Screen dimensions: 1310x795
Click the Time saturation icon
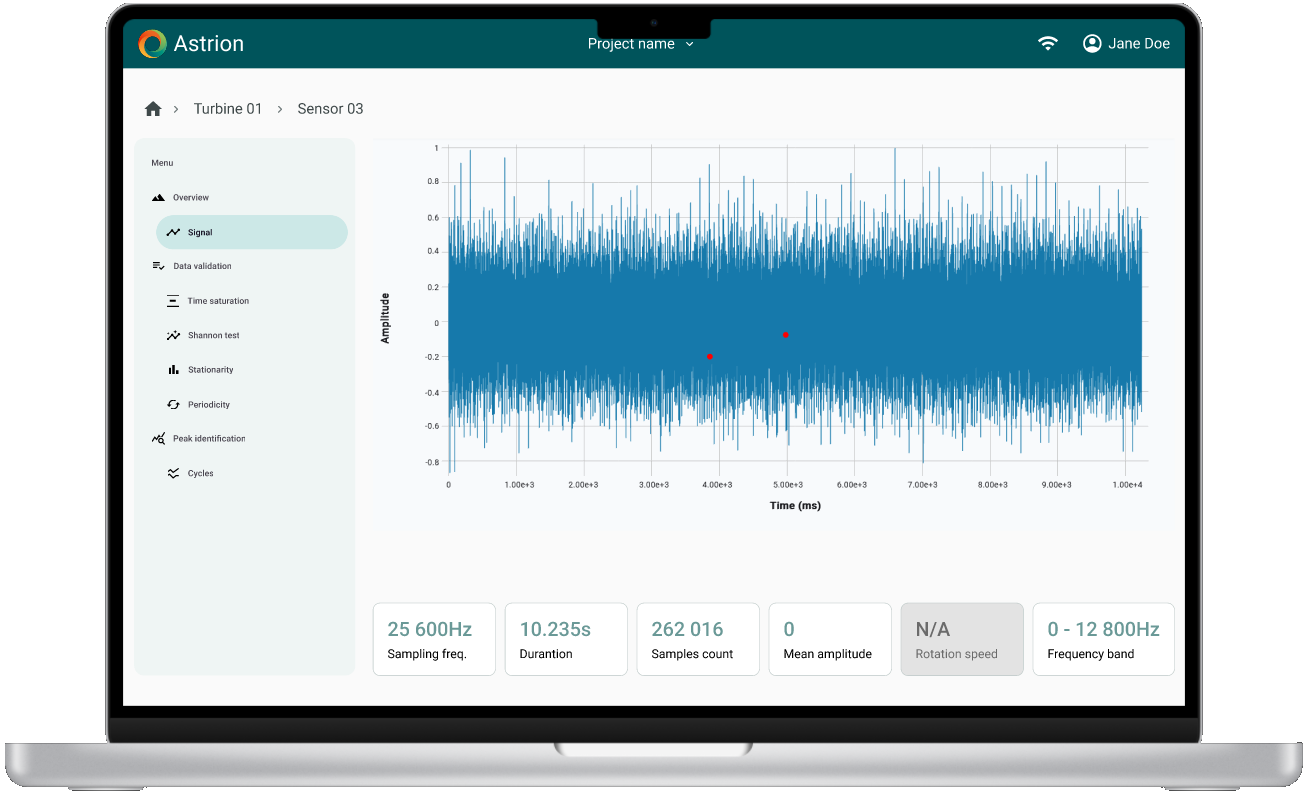point(173,301)
